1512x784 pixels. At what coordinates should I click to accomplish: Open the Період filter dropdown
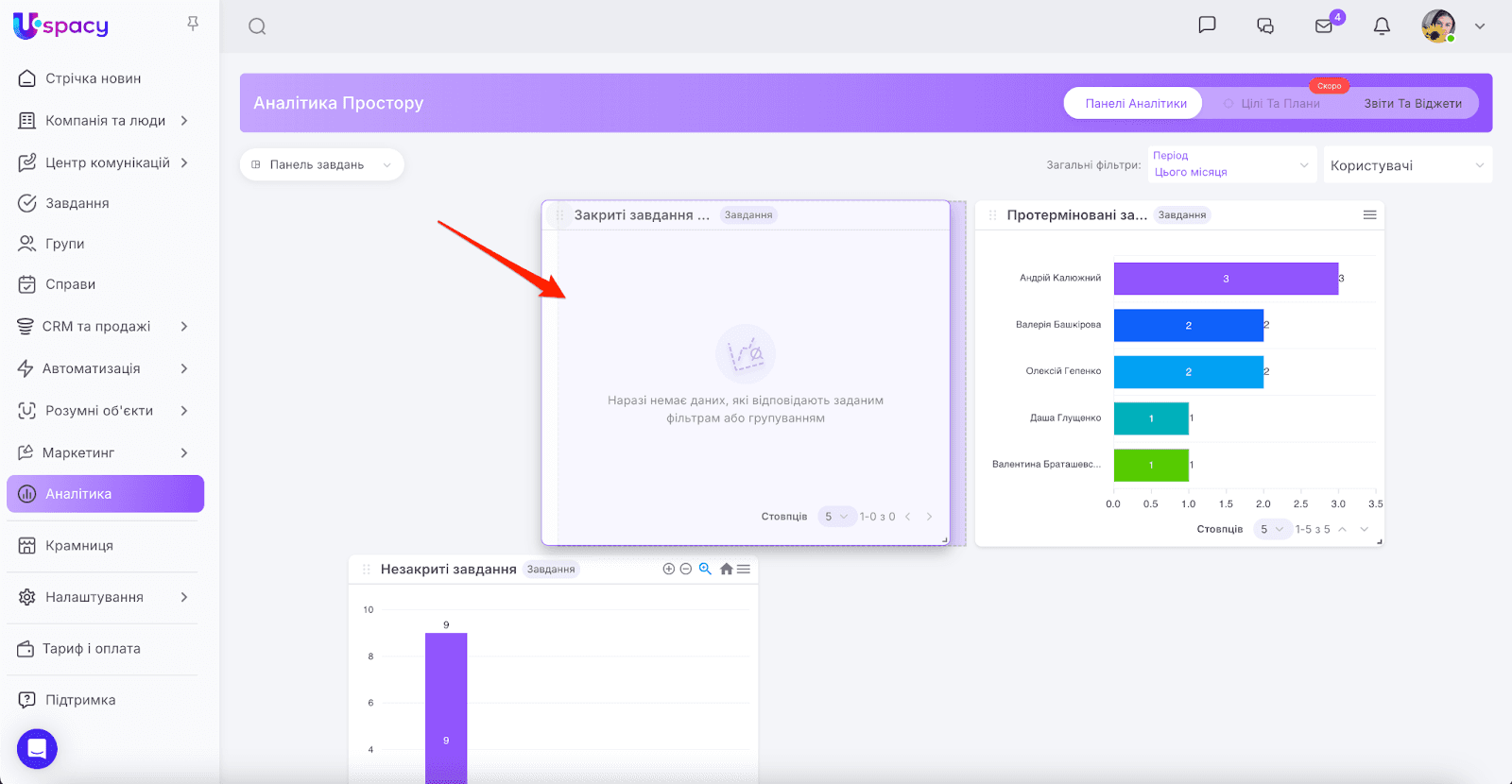(1232, 164)
